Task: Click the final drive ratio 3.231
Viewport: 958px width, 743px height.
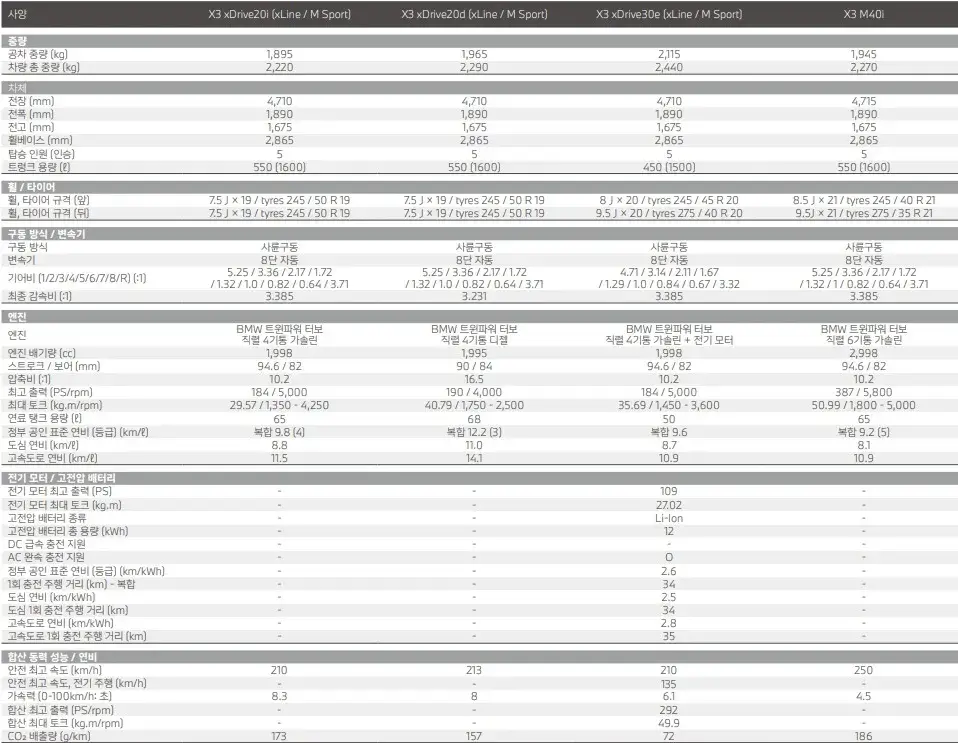Action: point(474,296)
